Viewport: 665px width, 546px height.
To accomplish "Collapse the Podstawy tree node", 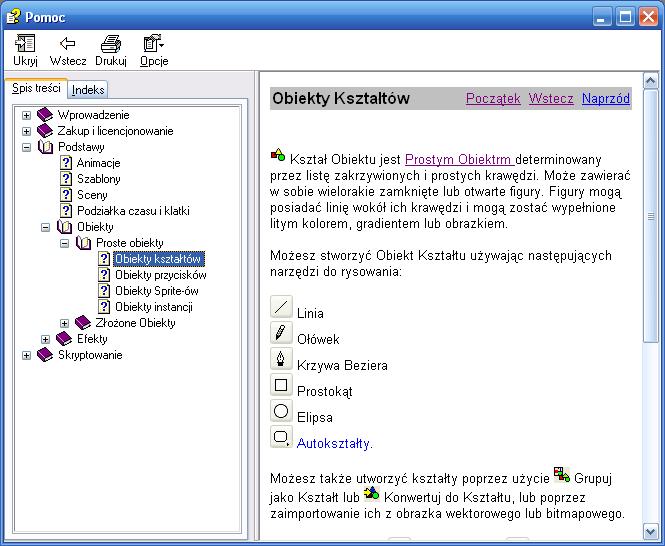I will 26,147.
